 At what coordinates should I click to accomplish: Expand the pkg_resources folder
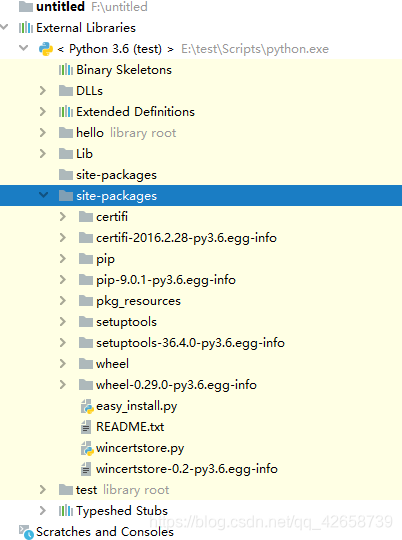click(63, 301)
